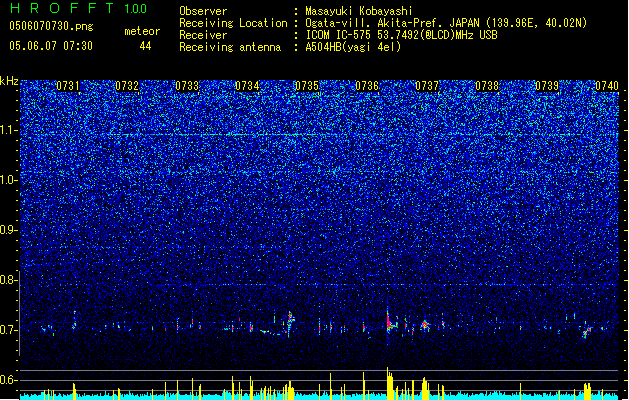Click the tallest yellow intensity peak near 0736
This screenshot has width=629, height=400.
point(389,383)
